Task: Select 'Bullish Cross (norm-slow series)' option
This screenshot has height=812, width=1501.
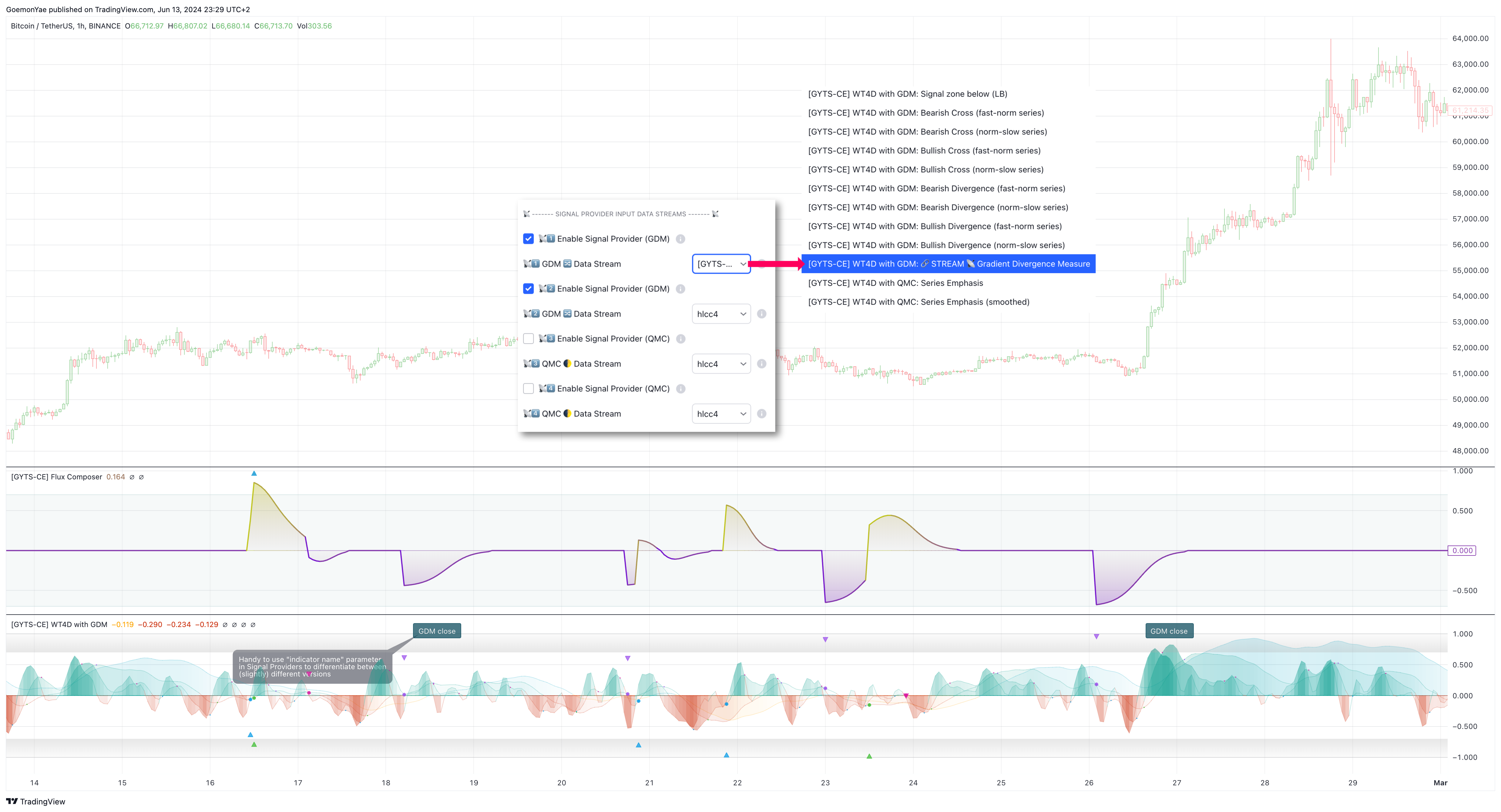Action: click(x=949, y=169)
